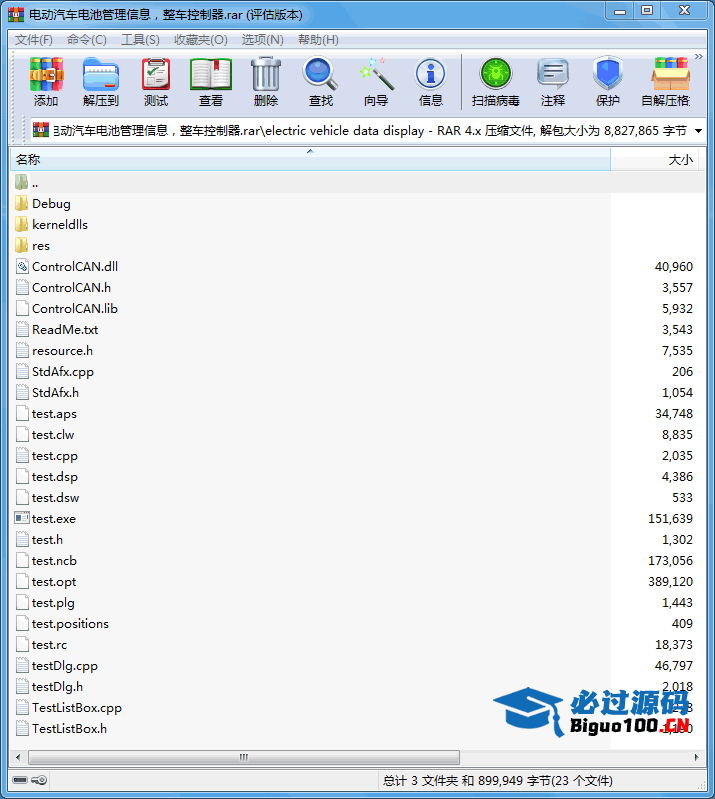This screenshot has width=715, height=799.
Task: Open the Find (查找) magnifier tool
Action: pos(321,82)
